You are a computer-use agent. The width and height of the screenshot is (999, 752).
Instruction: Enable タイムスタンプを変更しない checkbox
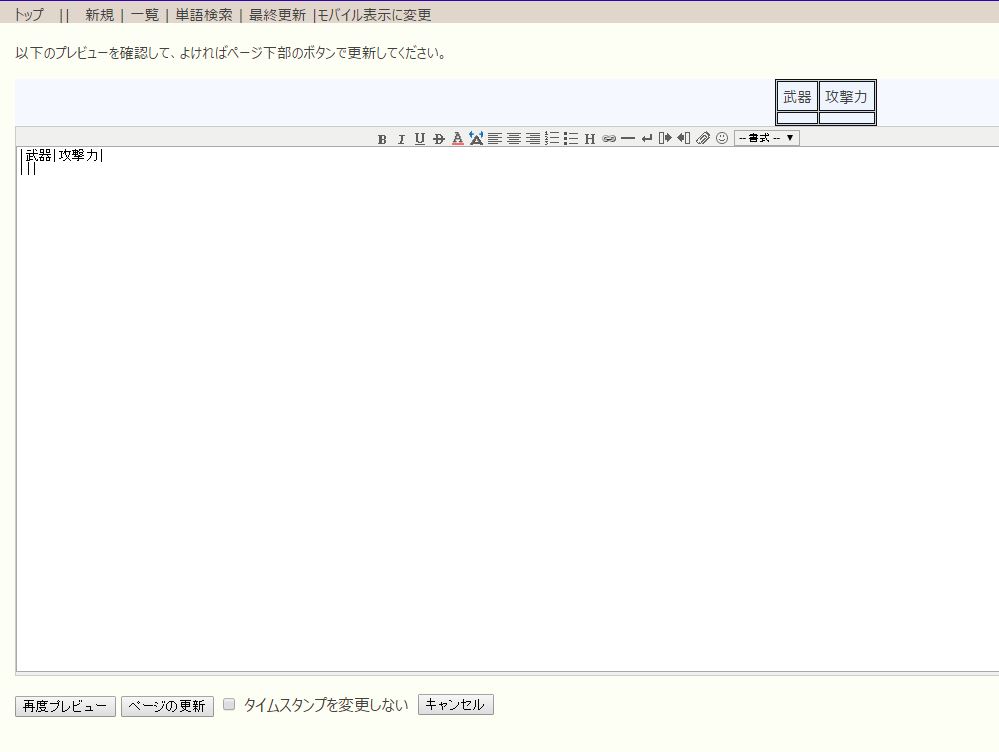pos(229,705)
